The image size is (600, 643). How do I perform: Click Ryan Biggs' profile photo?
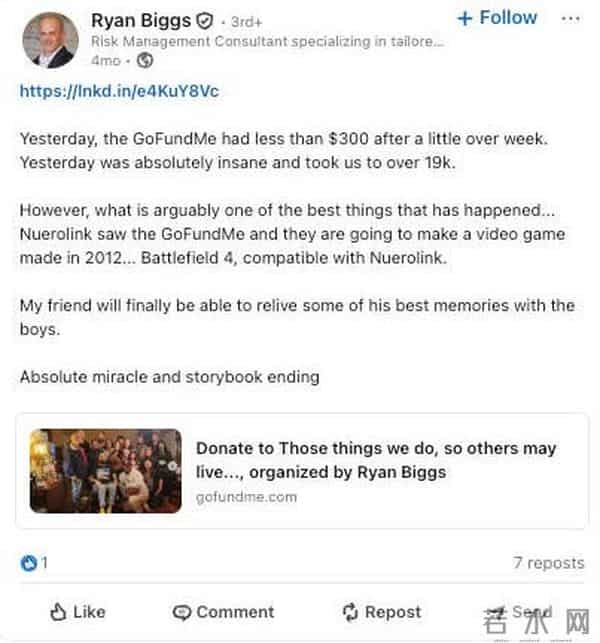[x=49, y=40]
